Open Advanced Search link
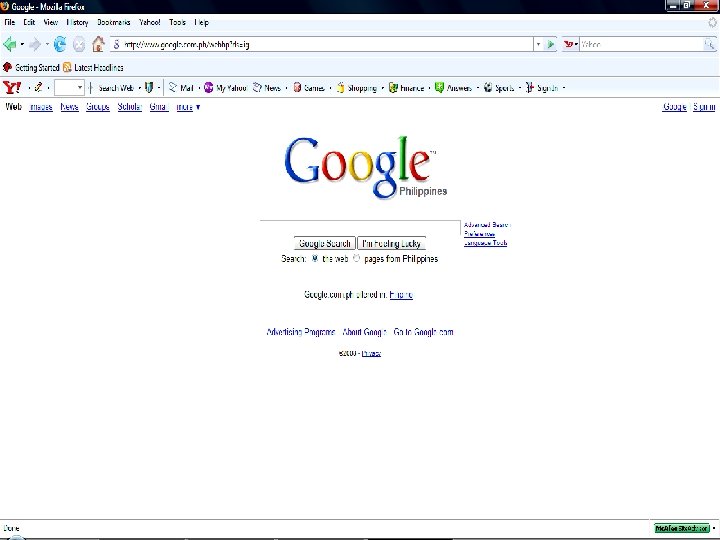Viewport: 720px width, 540px height. coord(487,225)
